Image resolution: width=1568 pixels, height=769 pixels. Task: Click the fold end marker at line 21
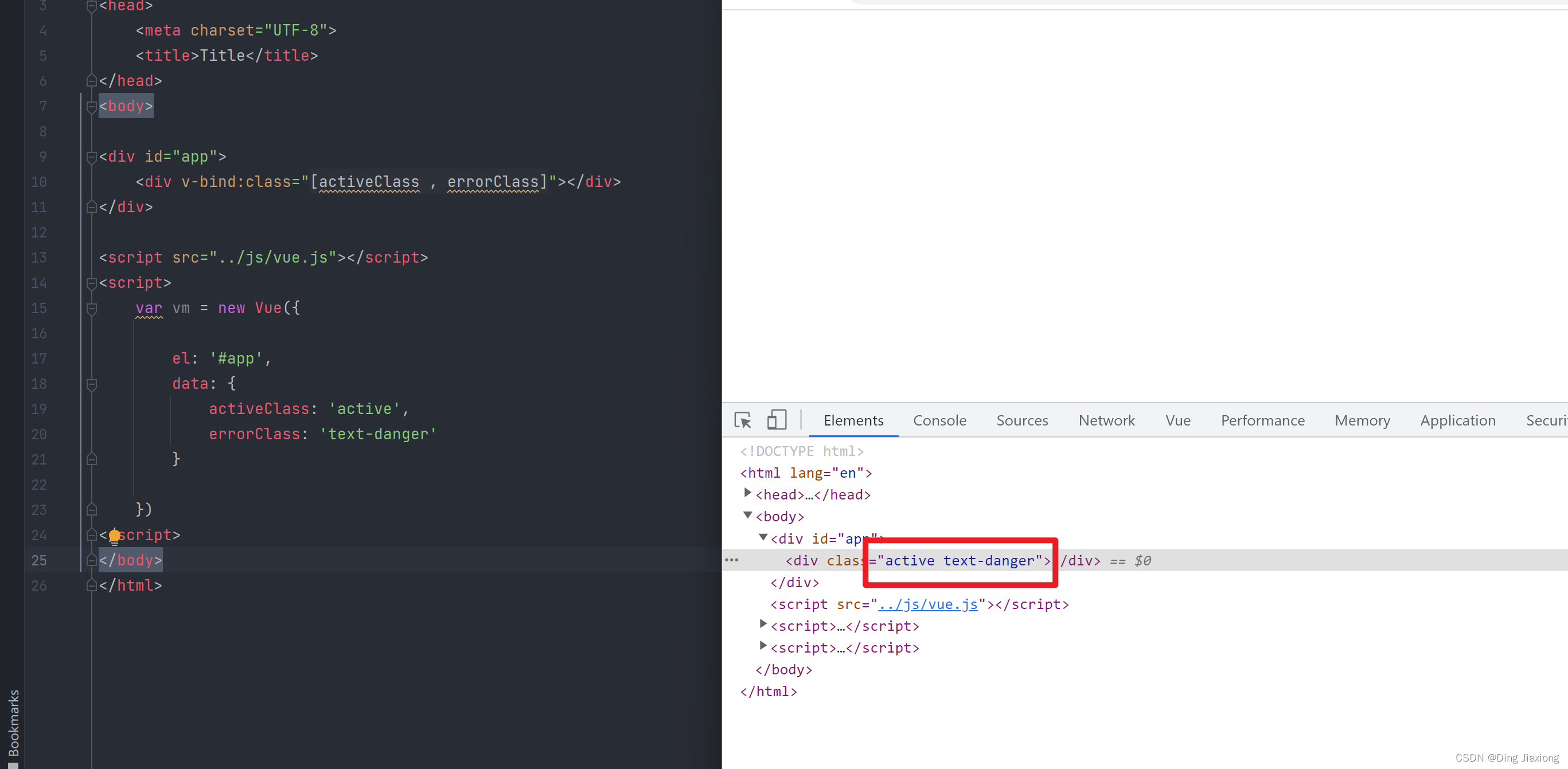91,459
